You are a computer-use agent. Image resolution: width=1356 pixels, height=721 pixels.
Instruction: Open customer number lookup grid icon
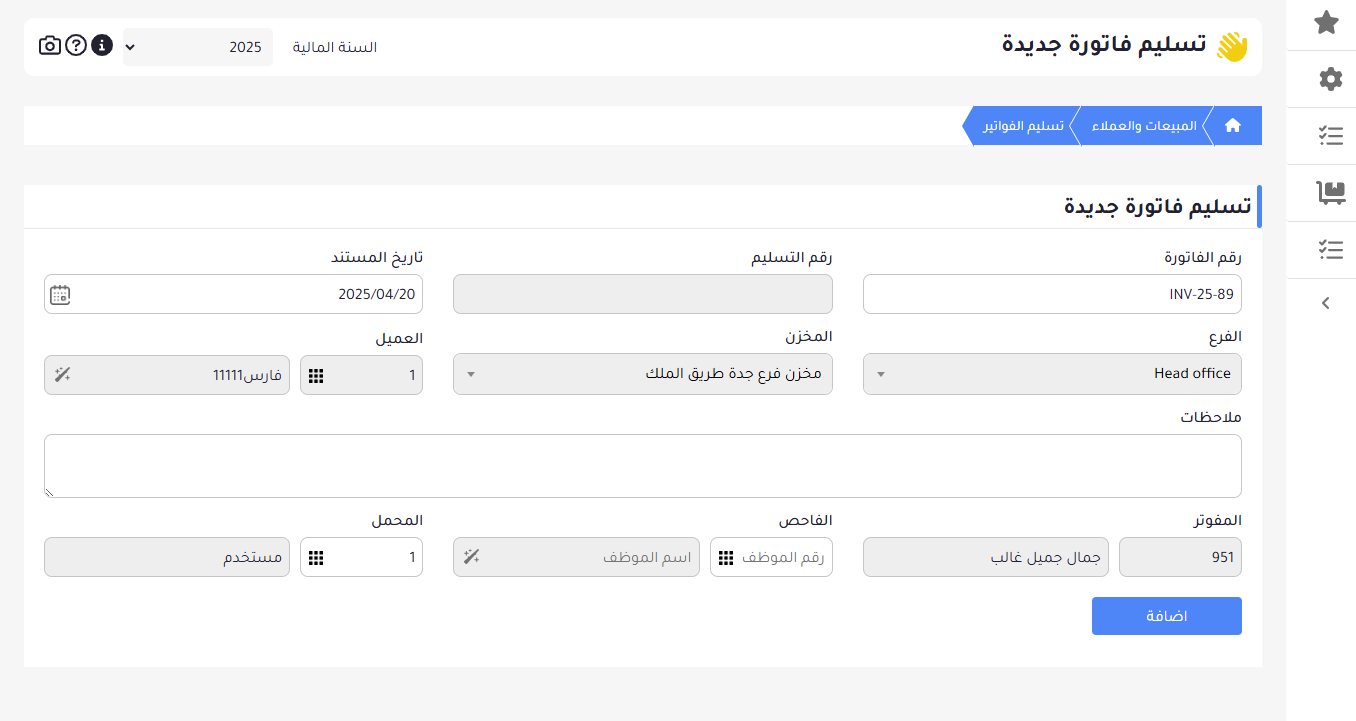(x=316, y=376)
